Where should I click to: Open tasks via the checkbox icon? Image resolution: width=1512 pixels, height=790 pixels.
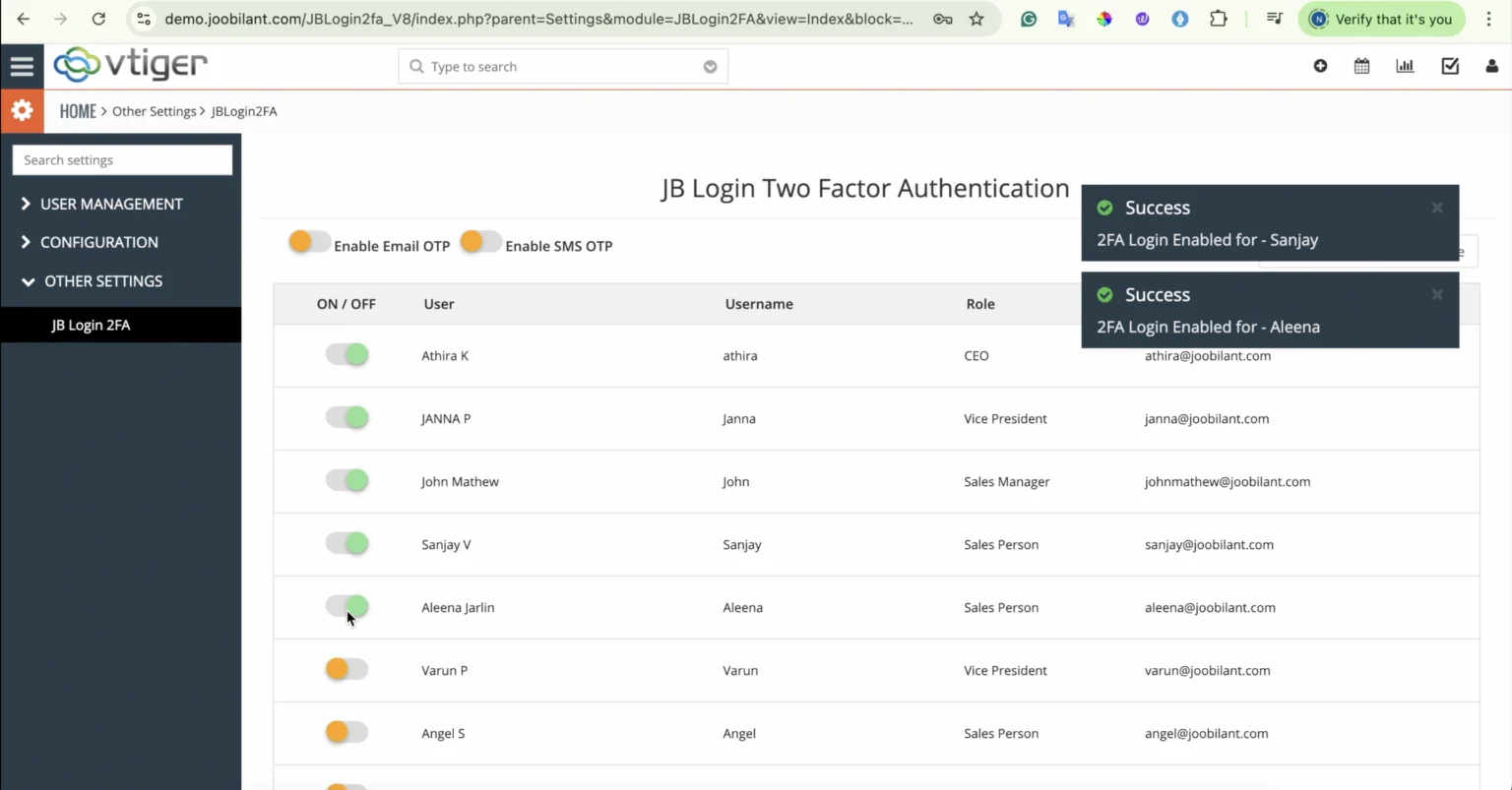click(x=1450, y=66)
